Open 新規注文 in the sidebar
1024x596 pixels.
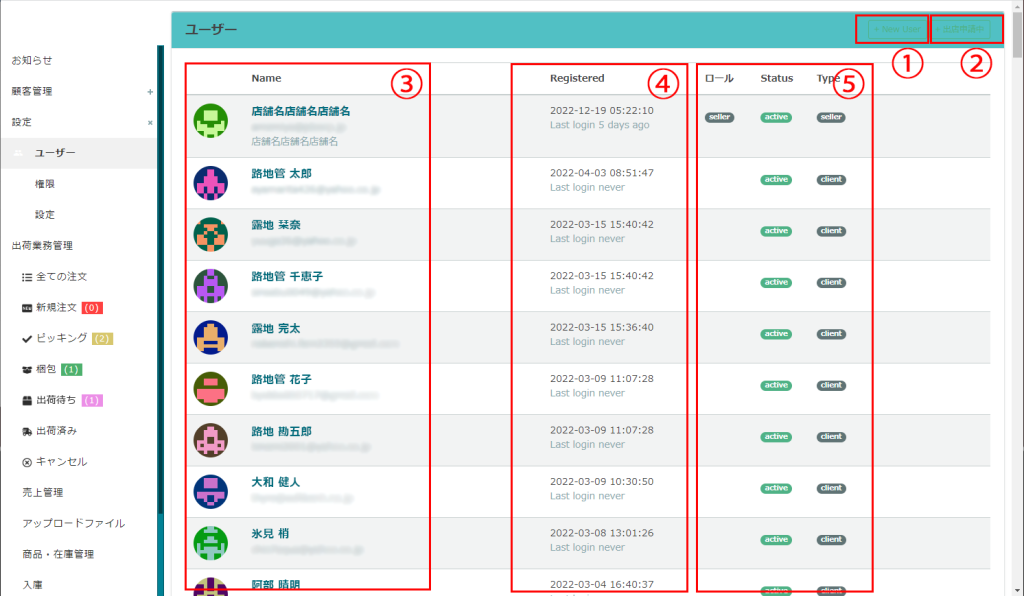point(57,307)
